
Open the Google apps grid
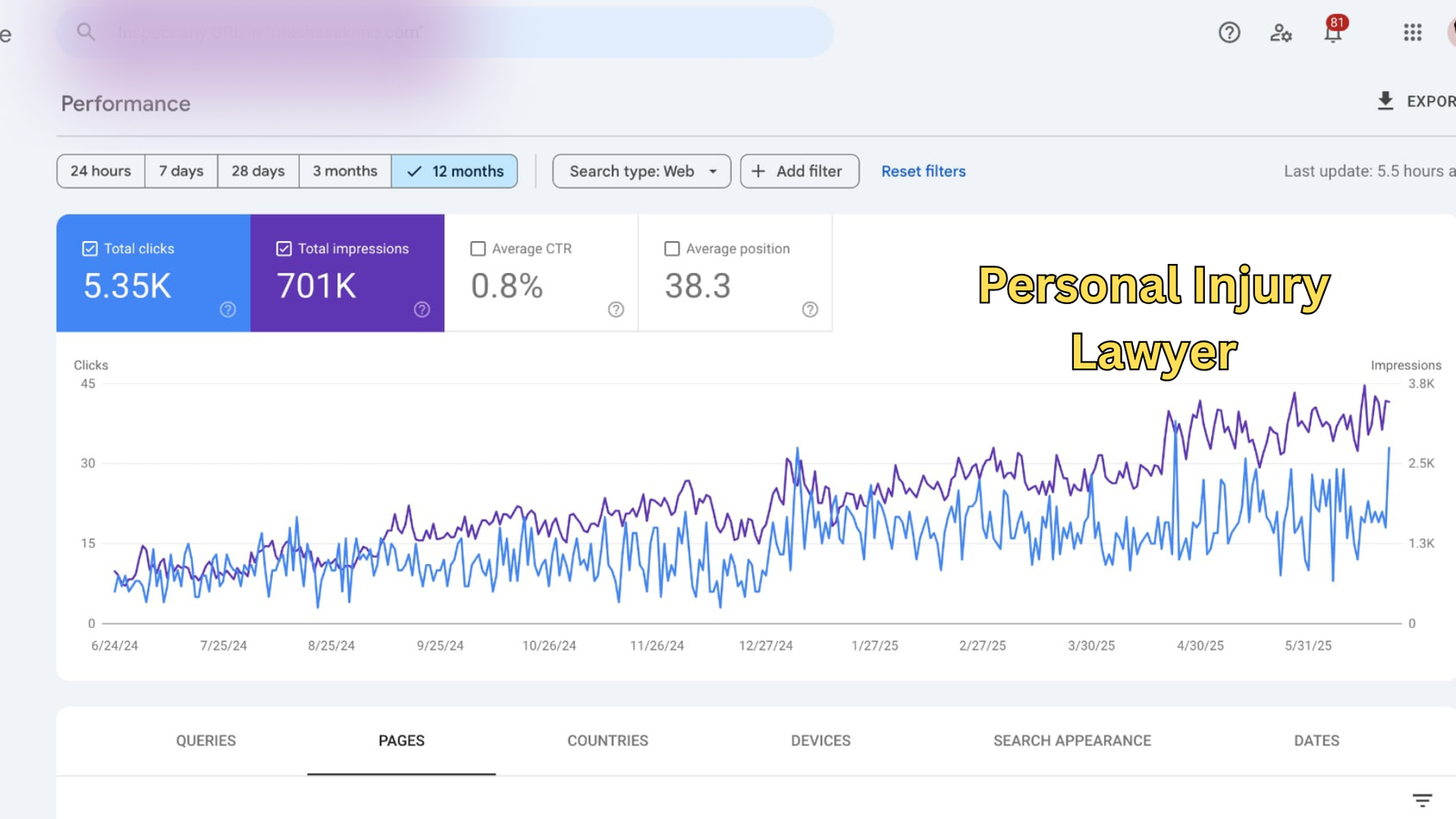[x=1412, y=33]
